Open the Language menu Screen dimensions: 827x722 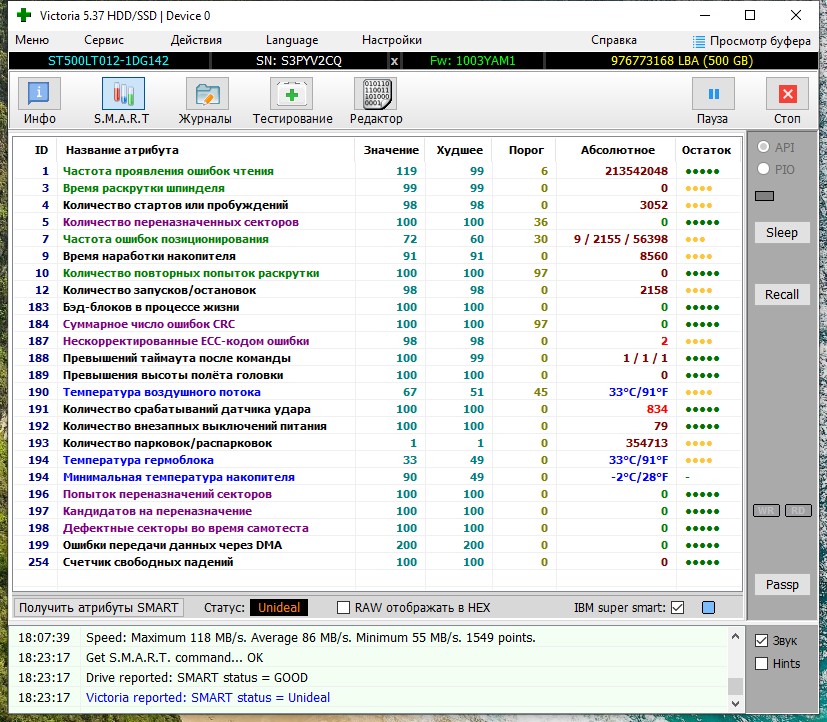292,40
